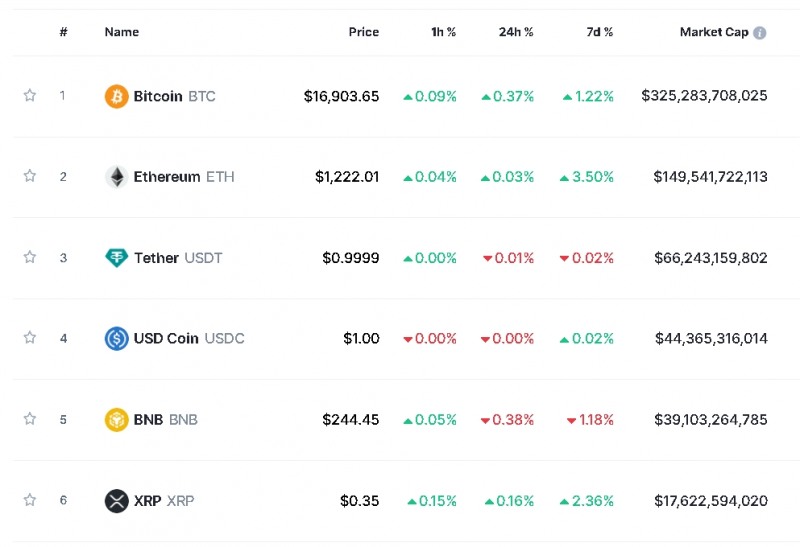Click the Bitcoin orange logo icon

117,97
